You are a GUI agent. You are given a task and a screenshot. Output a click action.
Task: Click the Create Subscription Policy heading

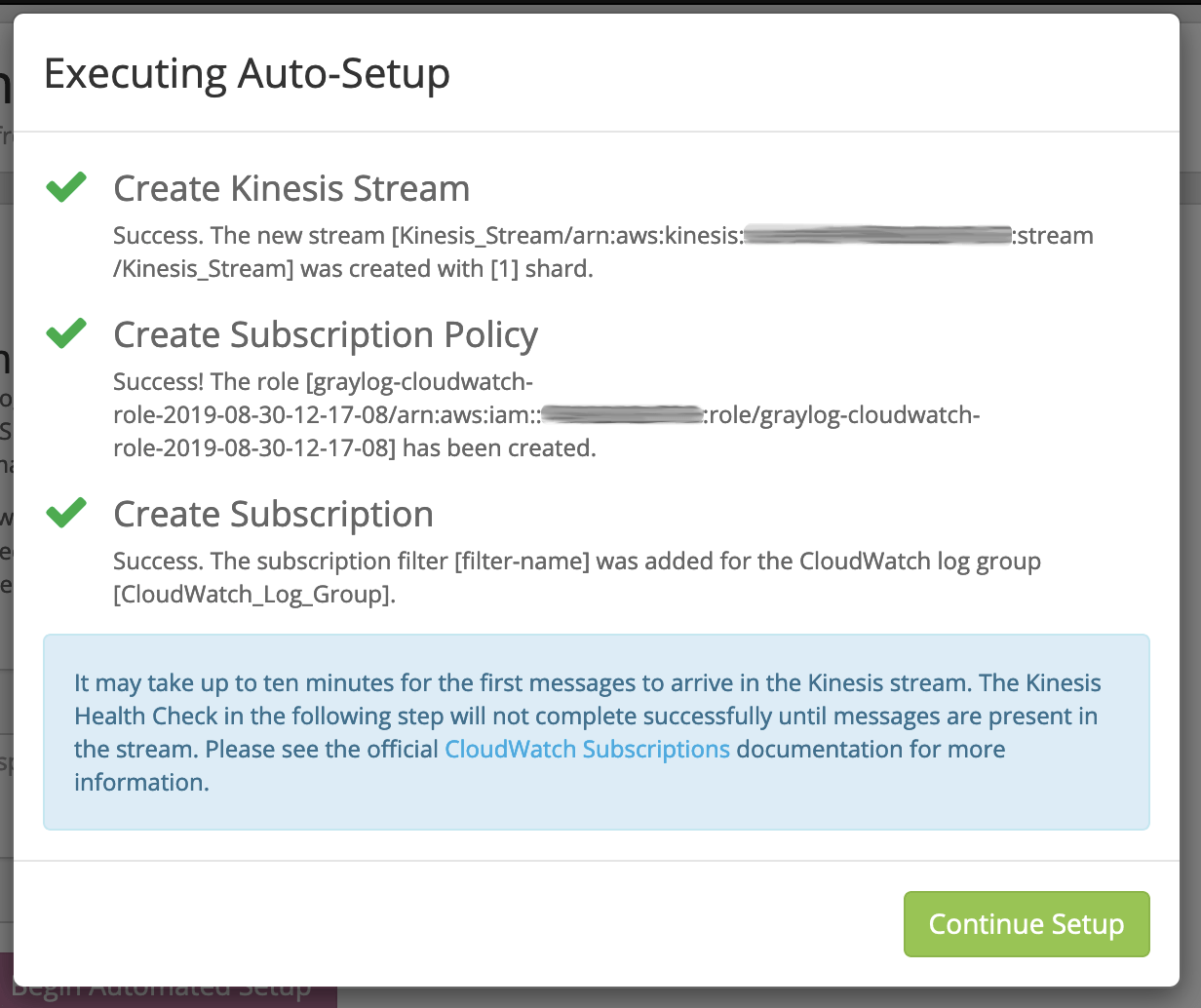click(326, 334)
